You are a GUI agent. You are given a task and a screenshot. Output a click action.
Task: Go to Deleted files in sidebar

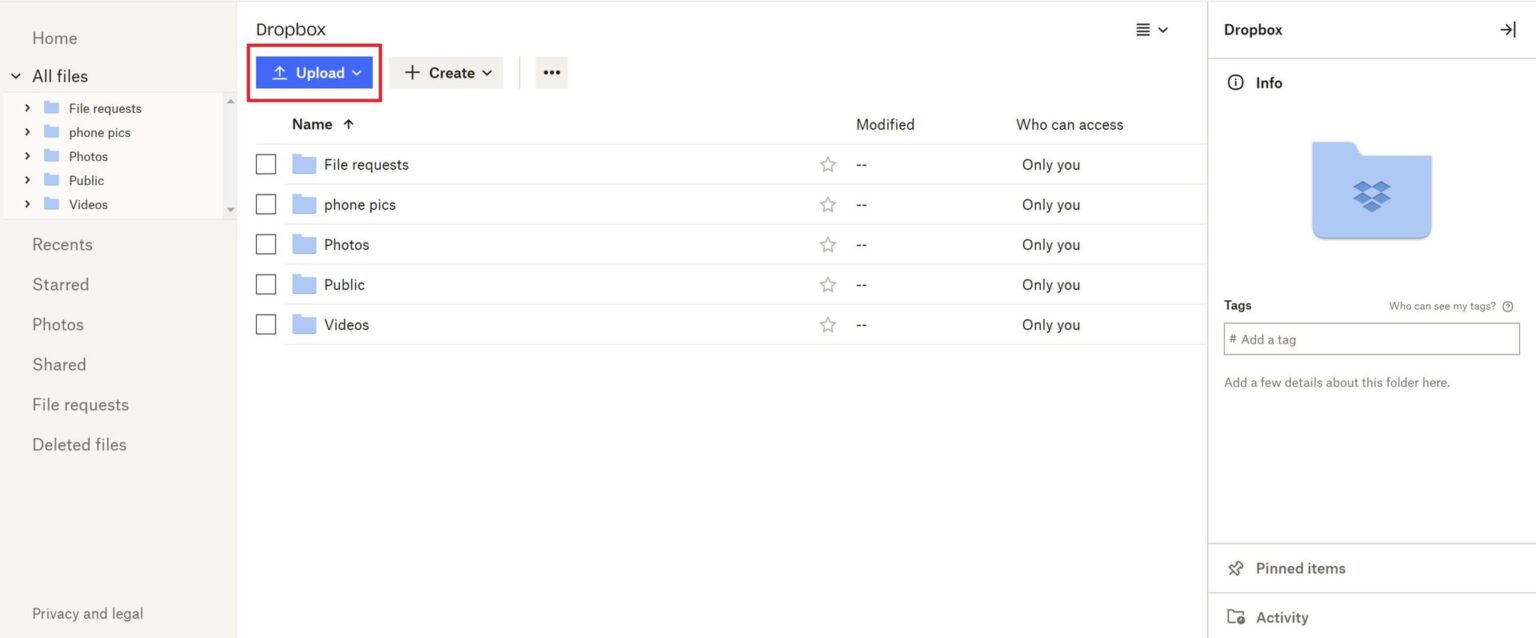(x=79, y=445)
